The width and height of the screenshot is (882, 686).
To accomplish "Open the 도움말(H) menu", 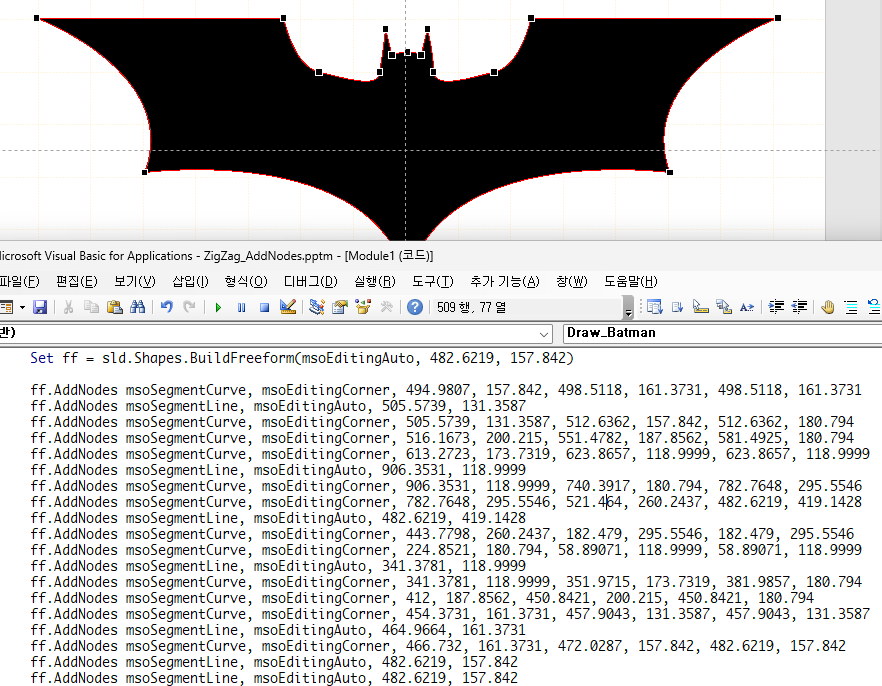I will coord(631,281).
